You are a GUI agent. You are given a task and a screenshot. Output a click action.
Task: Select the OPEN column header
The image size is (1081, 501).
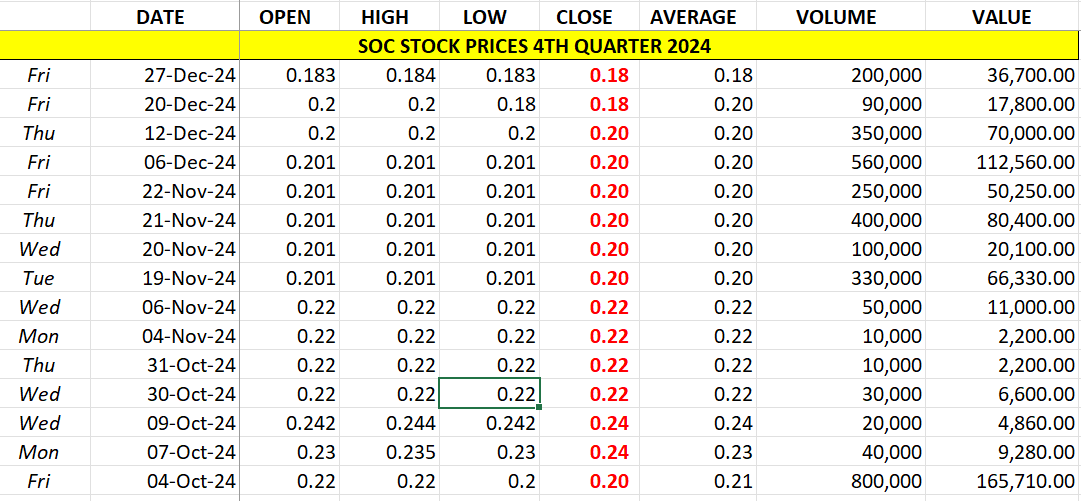290,17
